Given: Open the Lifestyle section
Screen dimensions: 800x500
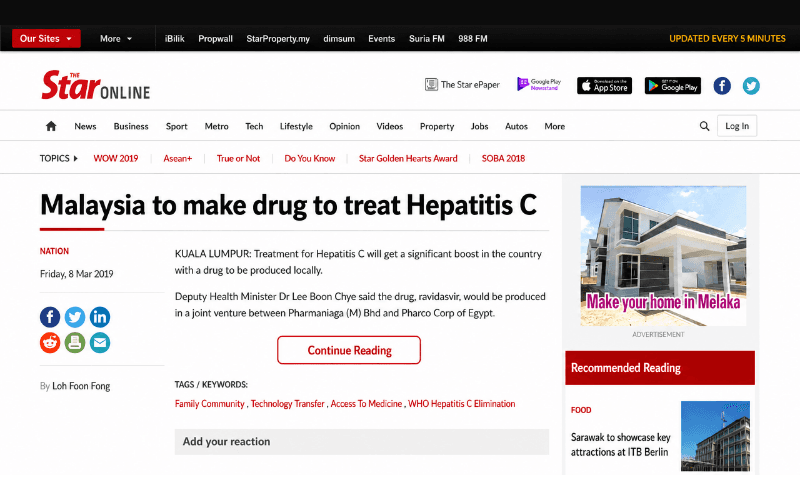Looking at the screenshot, I should 296,126.
